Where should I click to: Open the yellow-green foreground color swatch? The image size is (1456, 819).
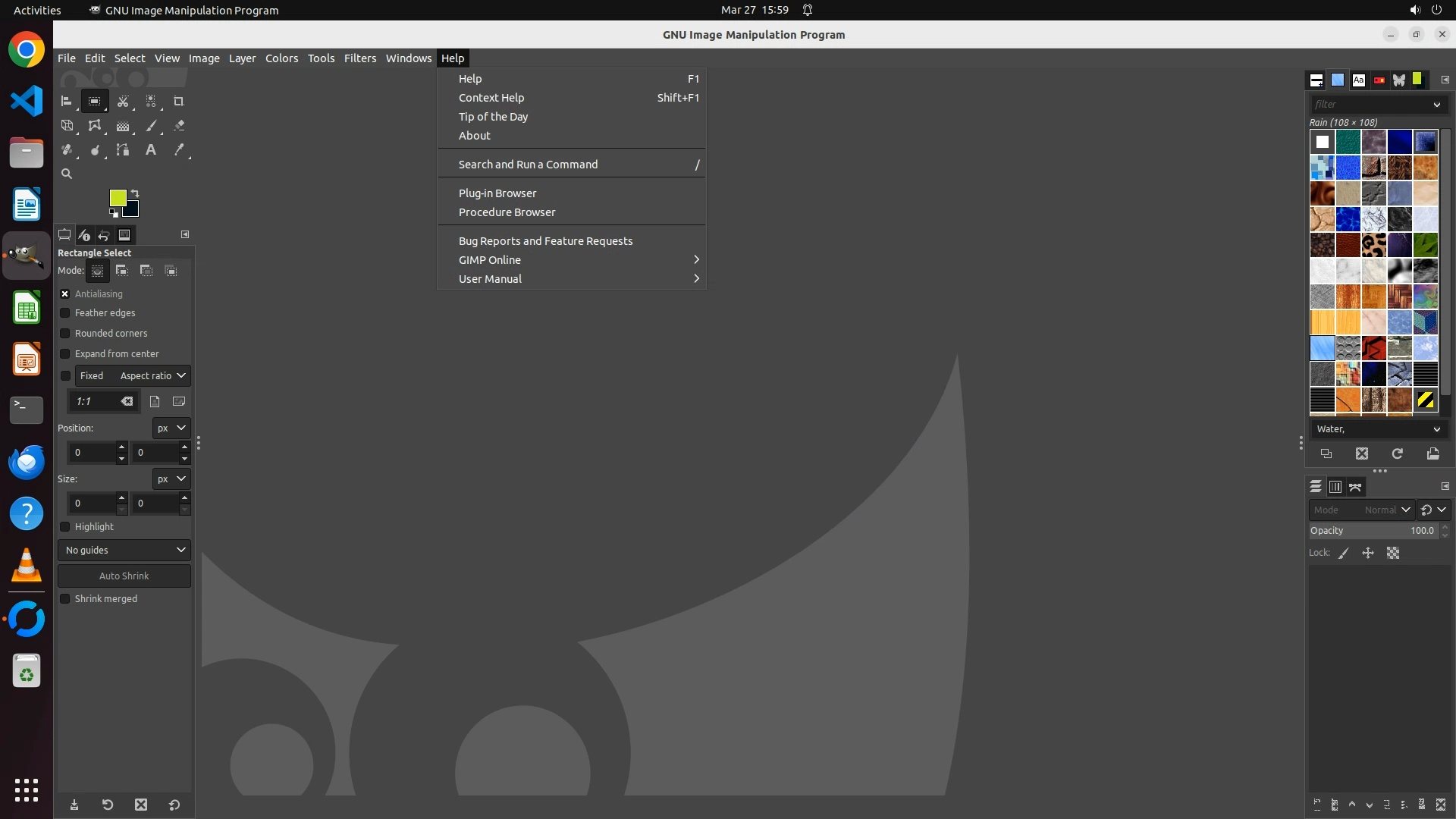[117, 197]
